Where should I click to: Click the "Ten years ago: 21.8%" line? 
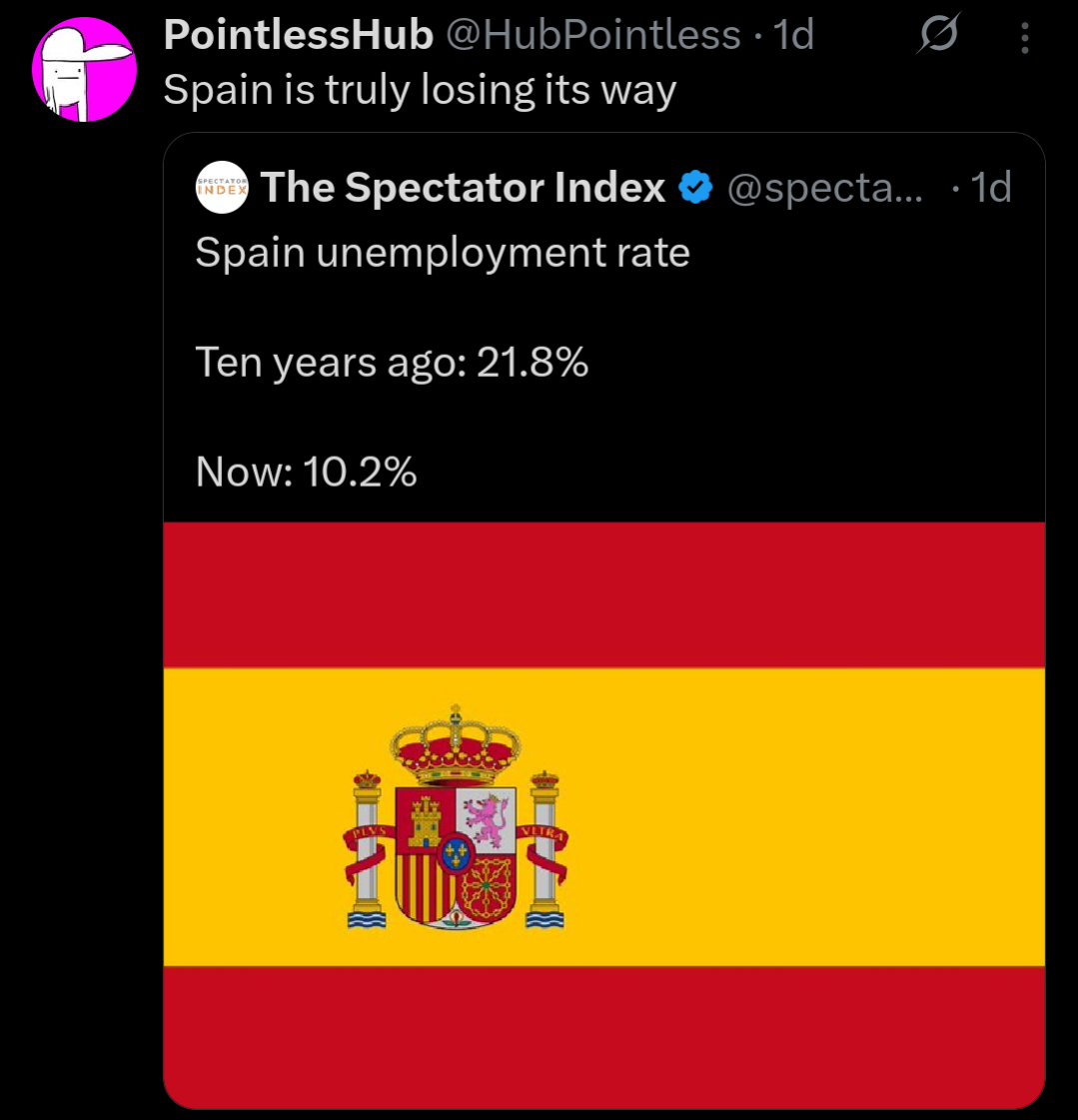point(392,362)
